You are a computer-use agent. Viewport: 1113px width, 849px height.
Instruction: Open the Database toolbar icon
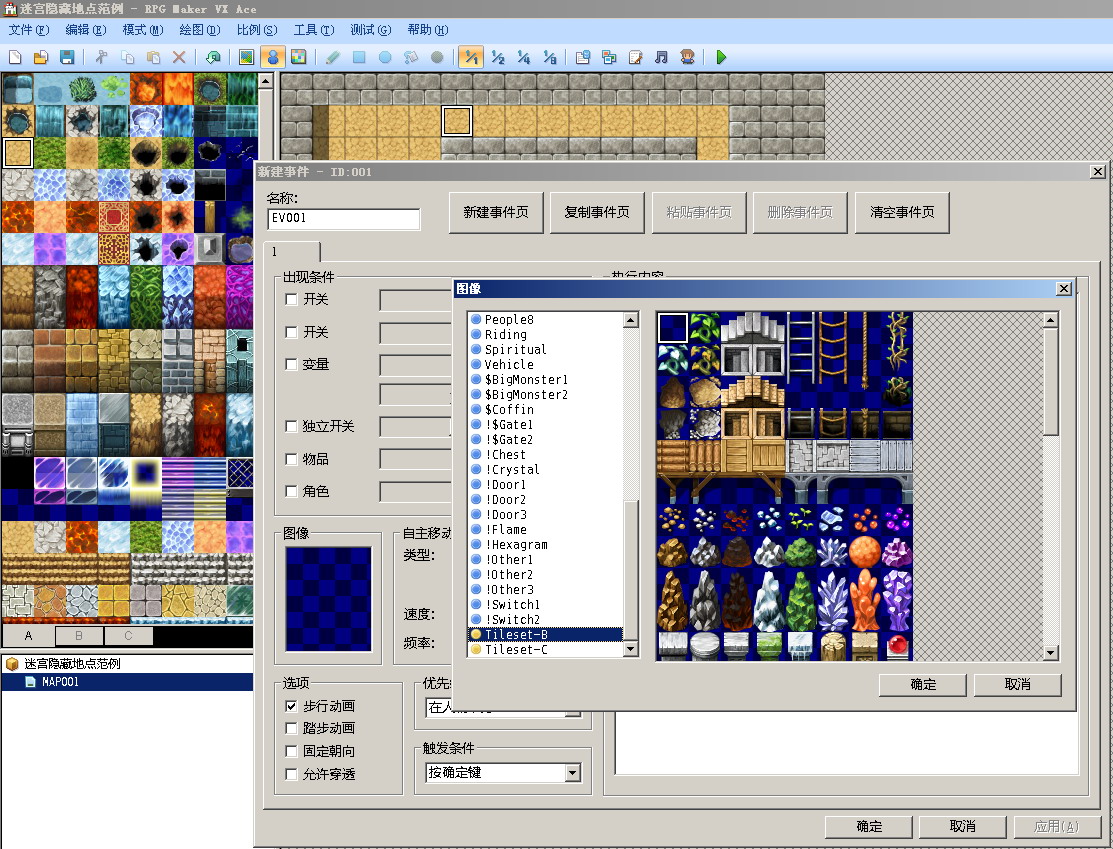click(x=583, y=57)
